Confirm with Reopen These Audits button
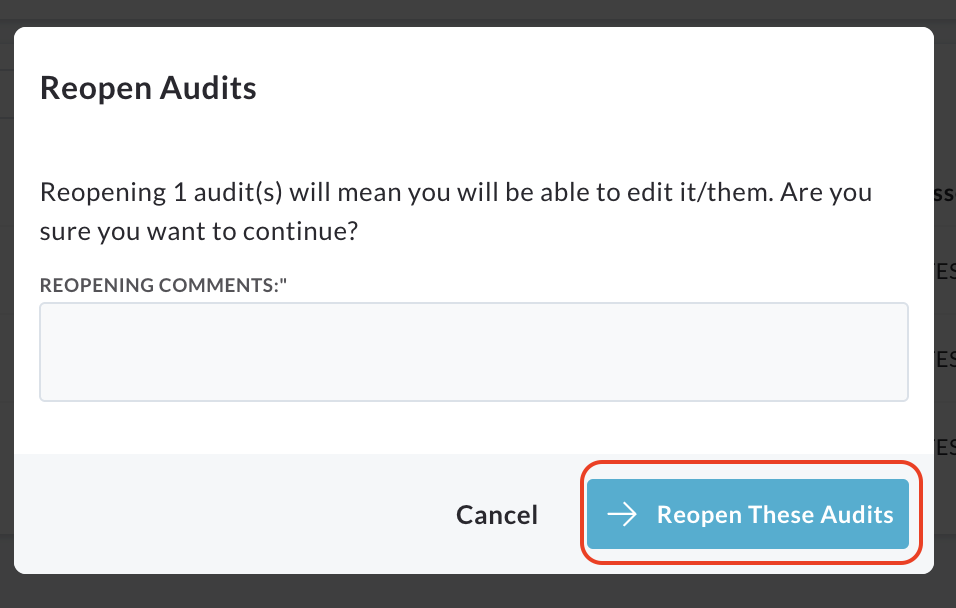 pyautogui.click(x=747, y=514)
